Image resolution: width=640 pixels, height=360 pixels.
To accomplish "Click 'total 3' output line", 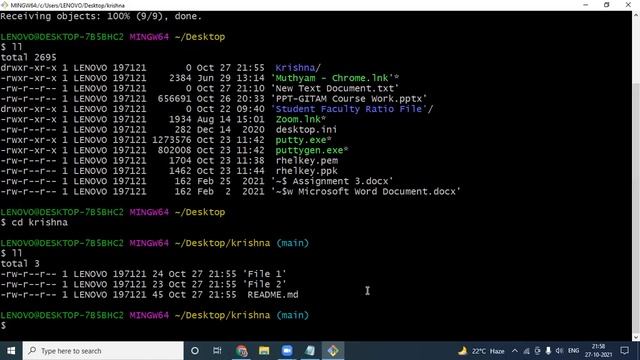I will click(x=20, y=264).
